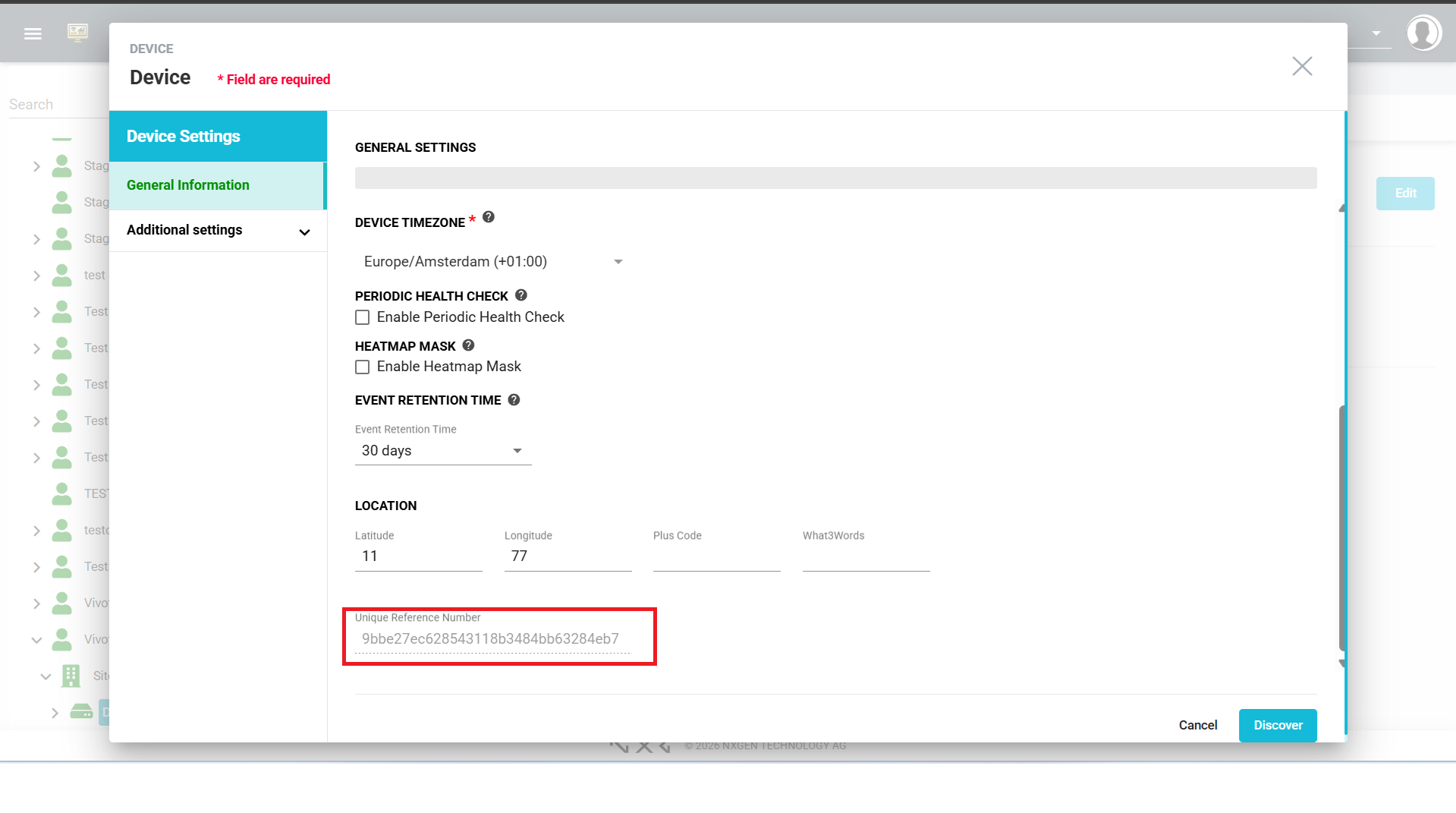
Task: Enable Periodic Health Check checkbox
Action: click(363, 317)
